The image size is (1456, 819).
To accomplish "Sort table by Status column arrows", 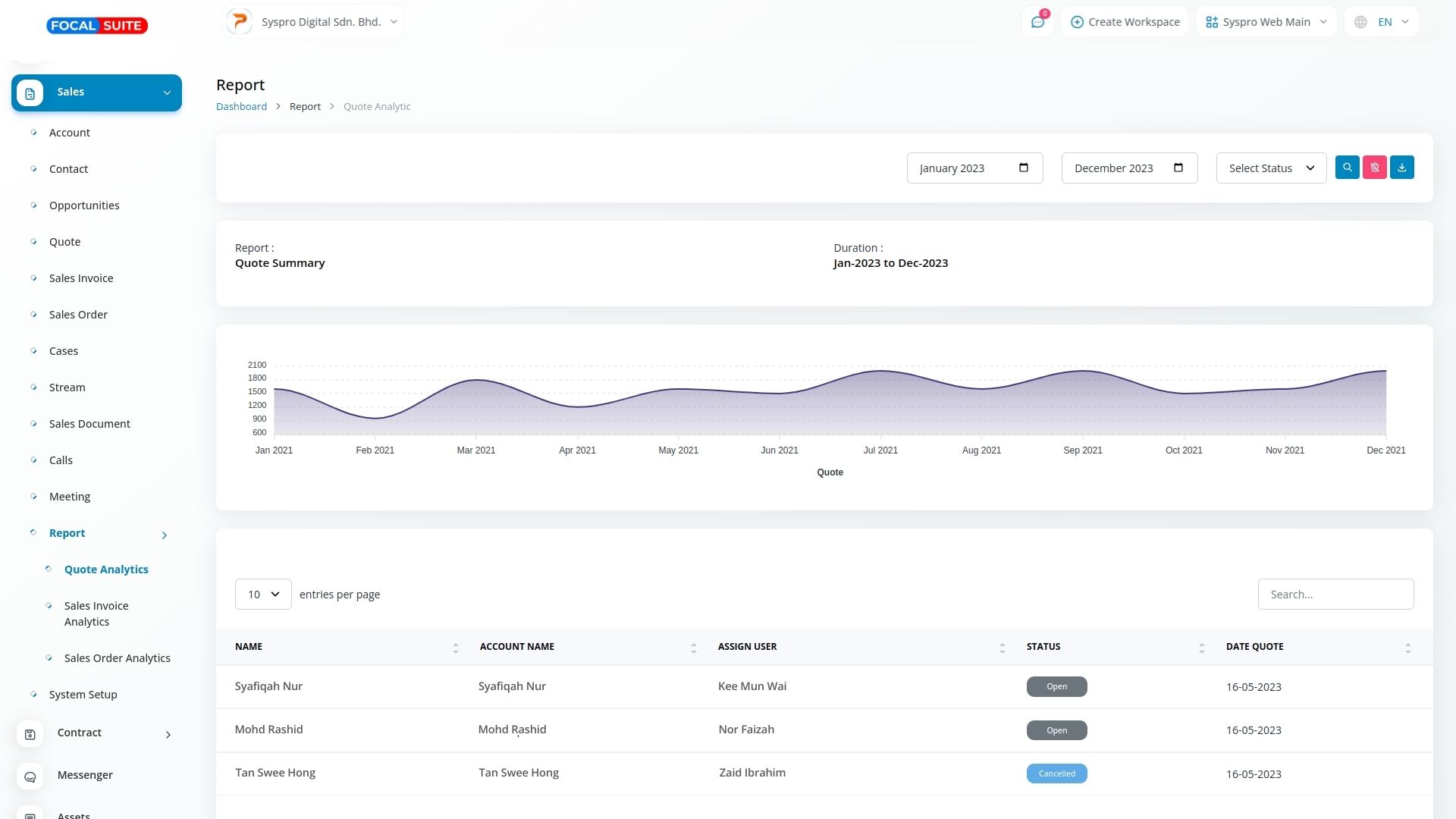I will 1201,648.
